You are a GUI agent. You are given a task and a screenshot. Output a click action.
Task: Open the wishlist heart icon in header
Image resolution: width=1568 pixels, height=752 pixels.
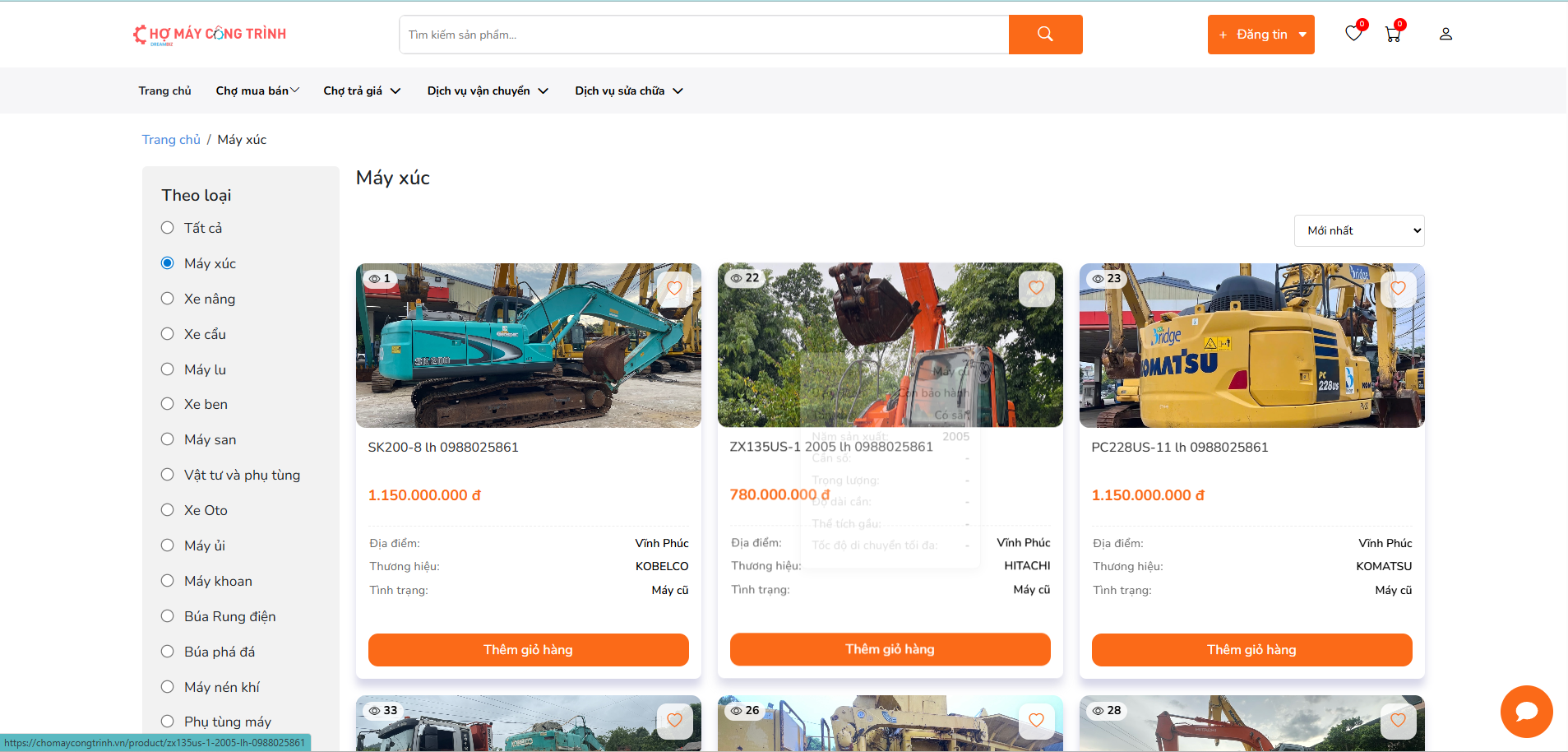coord(1353,34)
